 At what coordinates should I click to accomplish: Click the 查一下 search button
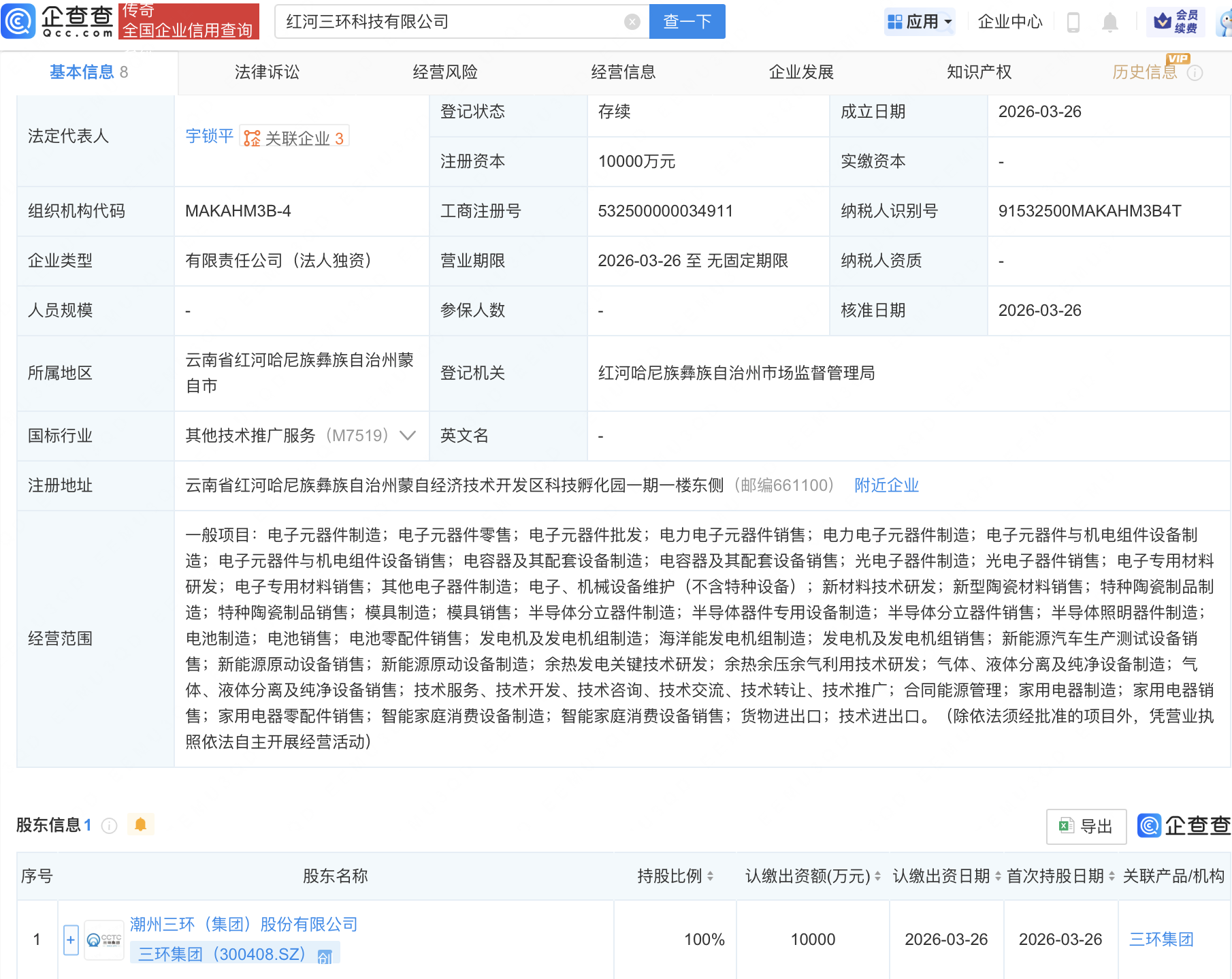click(686, 21)
